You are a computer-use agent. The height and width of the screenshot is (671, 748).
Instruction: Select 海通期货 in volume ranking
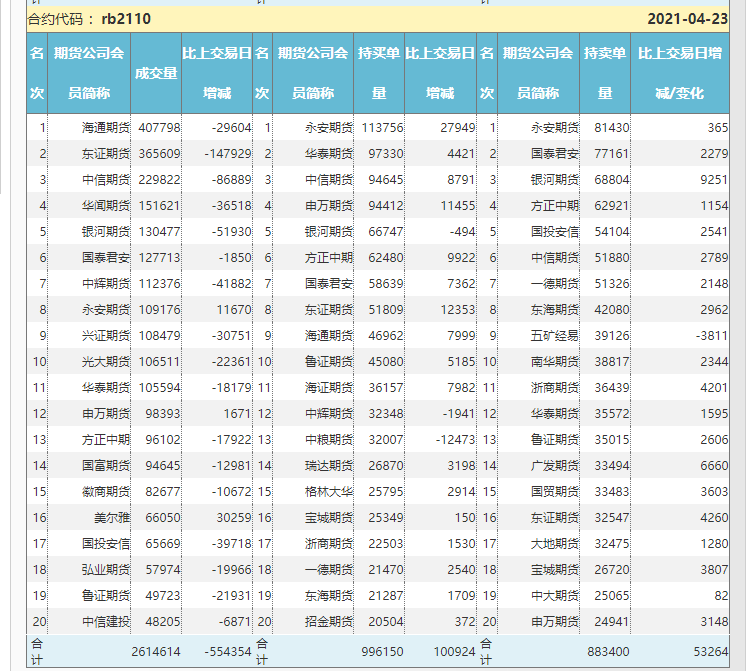pyautogui.click(x=105, y=128)
